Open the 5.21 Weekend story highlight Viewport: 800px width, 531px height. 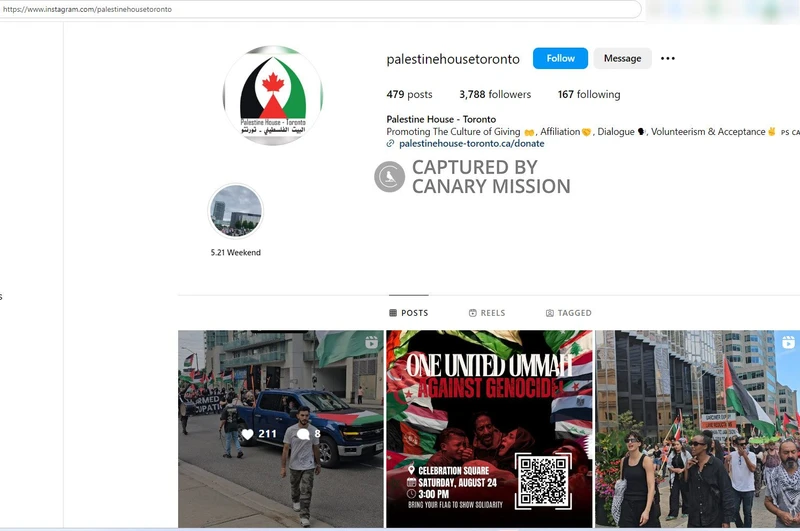point(236,211)
